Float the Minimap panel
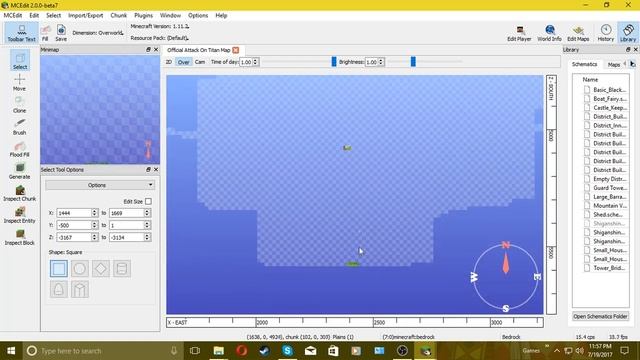 pyautogui.click(x=148, y=49)
